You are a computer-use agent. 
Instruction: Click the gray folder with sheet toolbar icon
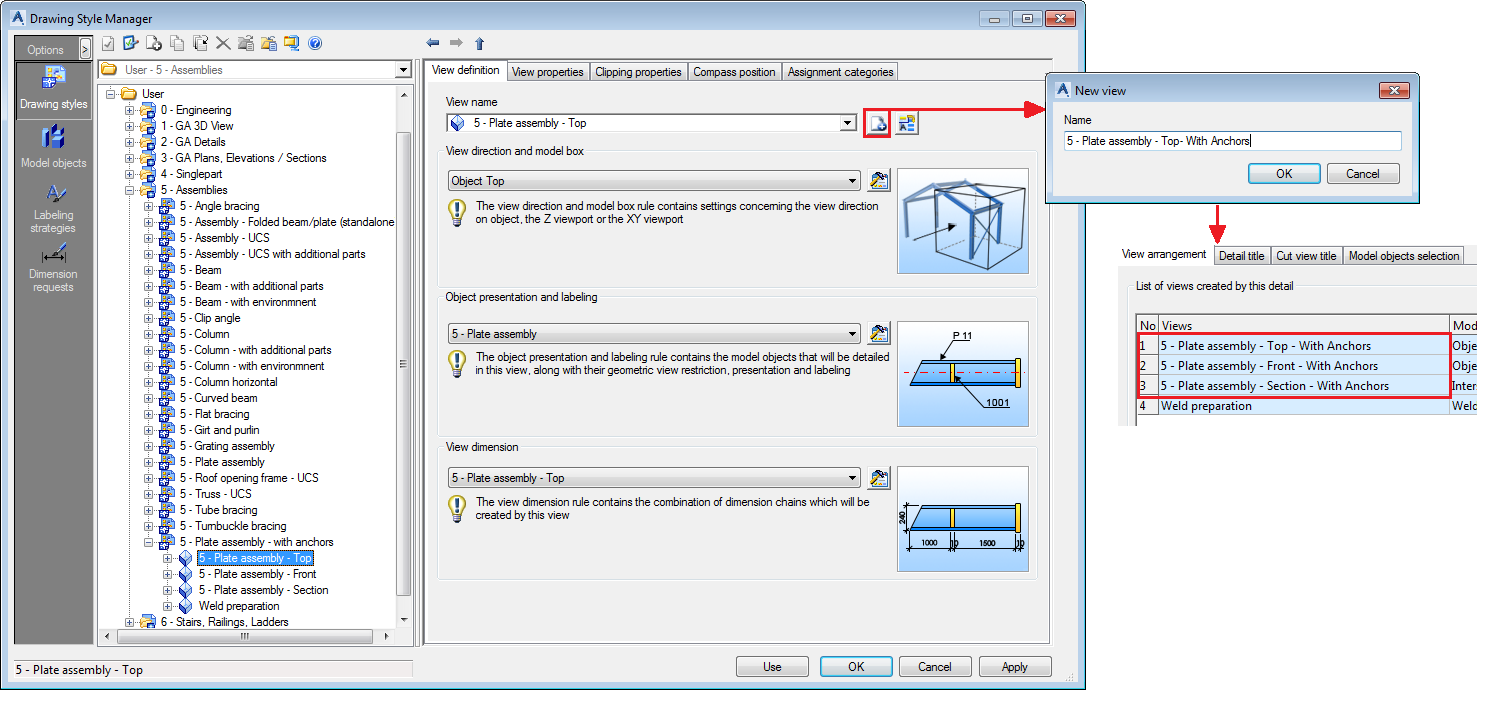tap(246, 43)
